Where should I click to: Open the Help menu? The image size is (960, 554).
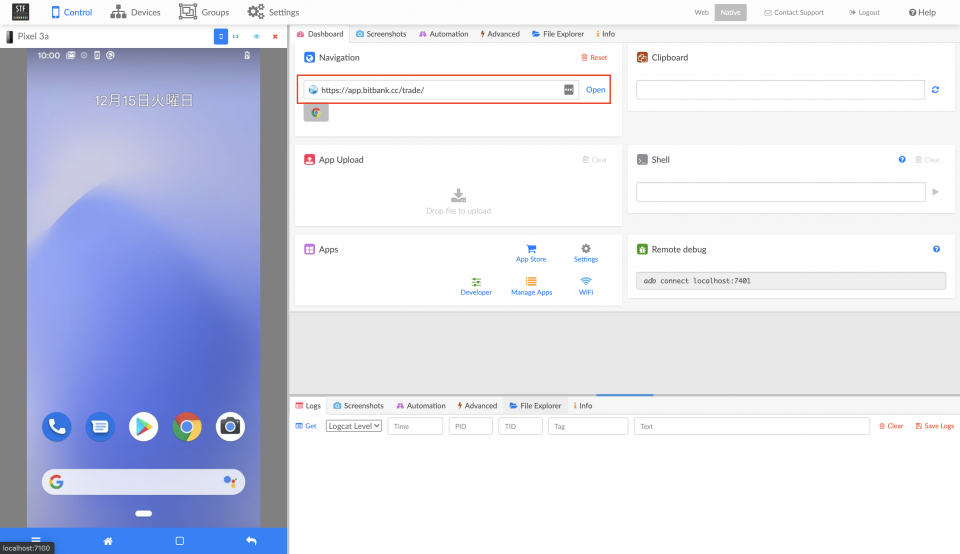(x=922, y=12)
